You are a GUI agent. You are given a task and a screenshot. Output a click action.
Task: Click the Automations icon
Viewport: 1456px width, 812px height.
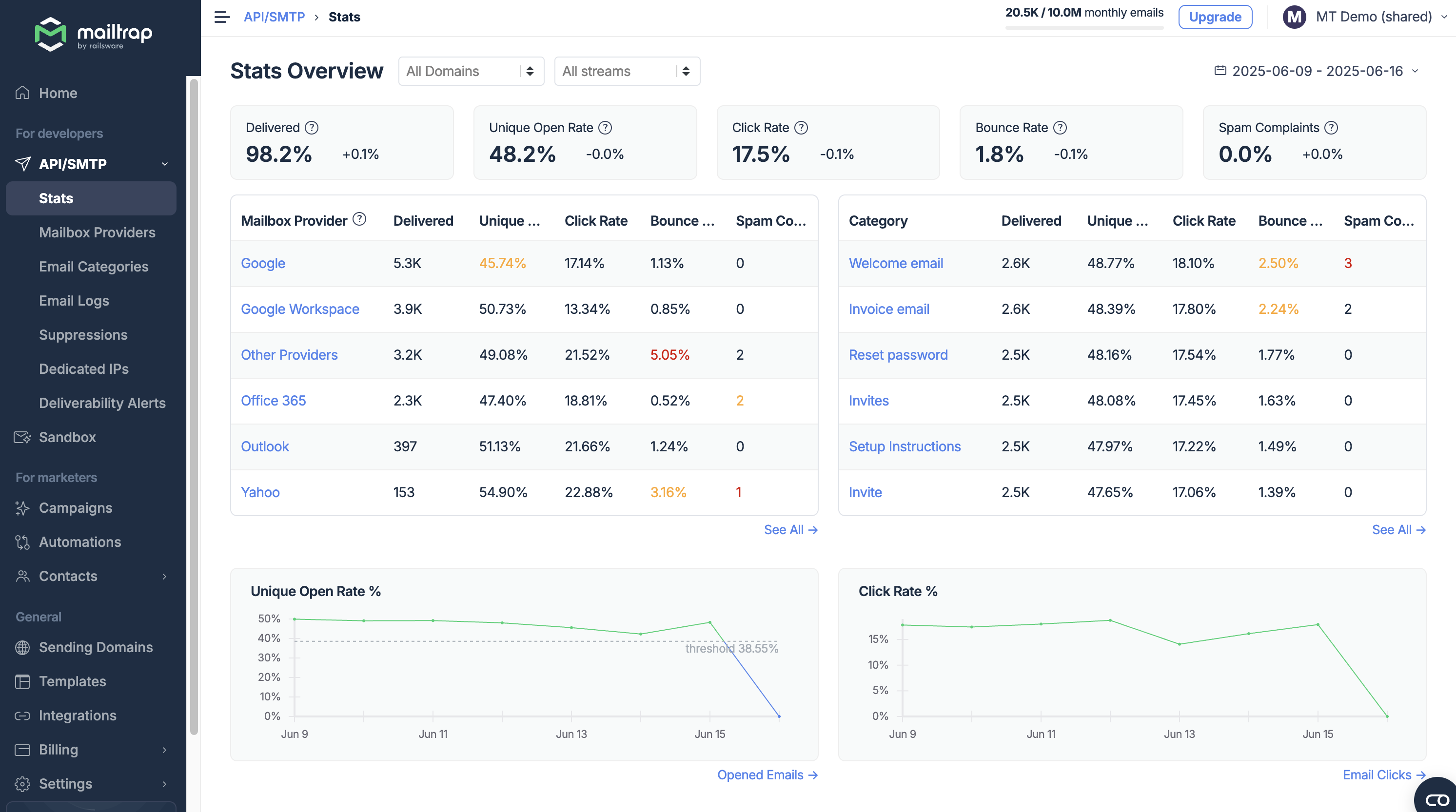(22, 541)
